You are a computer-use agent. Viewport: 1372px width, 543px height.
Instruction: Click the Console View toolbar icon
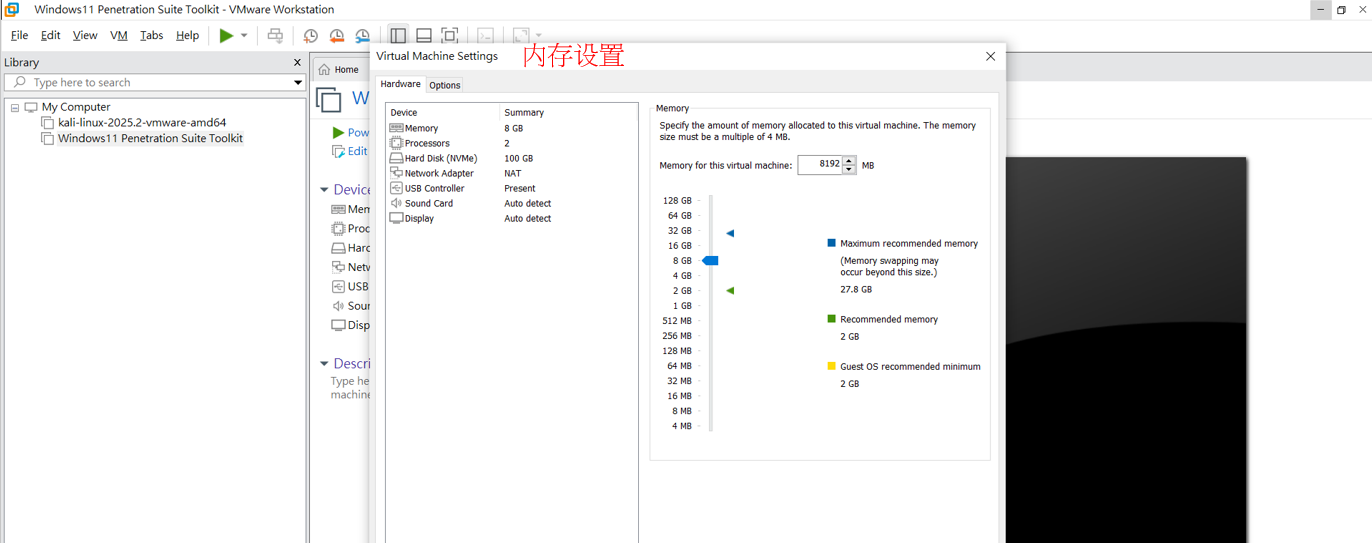[485, 36]
